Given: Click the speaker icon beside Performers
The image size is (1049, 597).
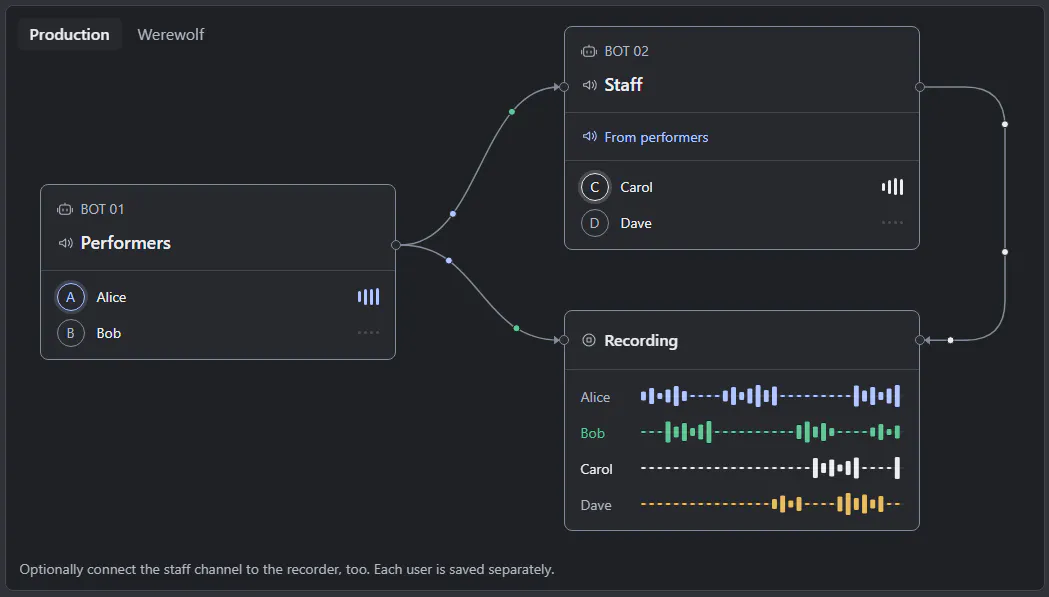Looking at the screenshot, I should click(66, 243).
